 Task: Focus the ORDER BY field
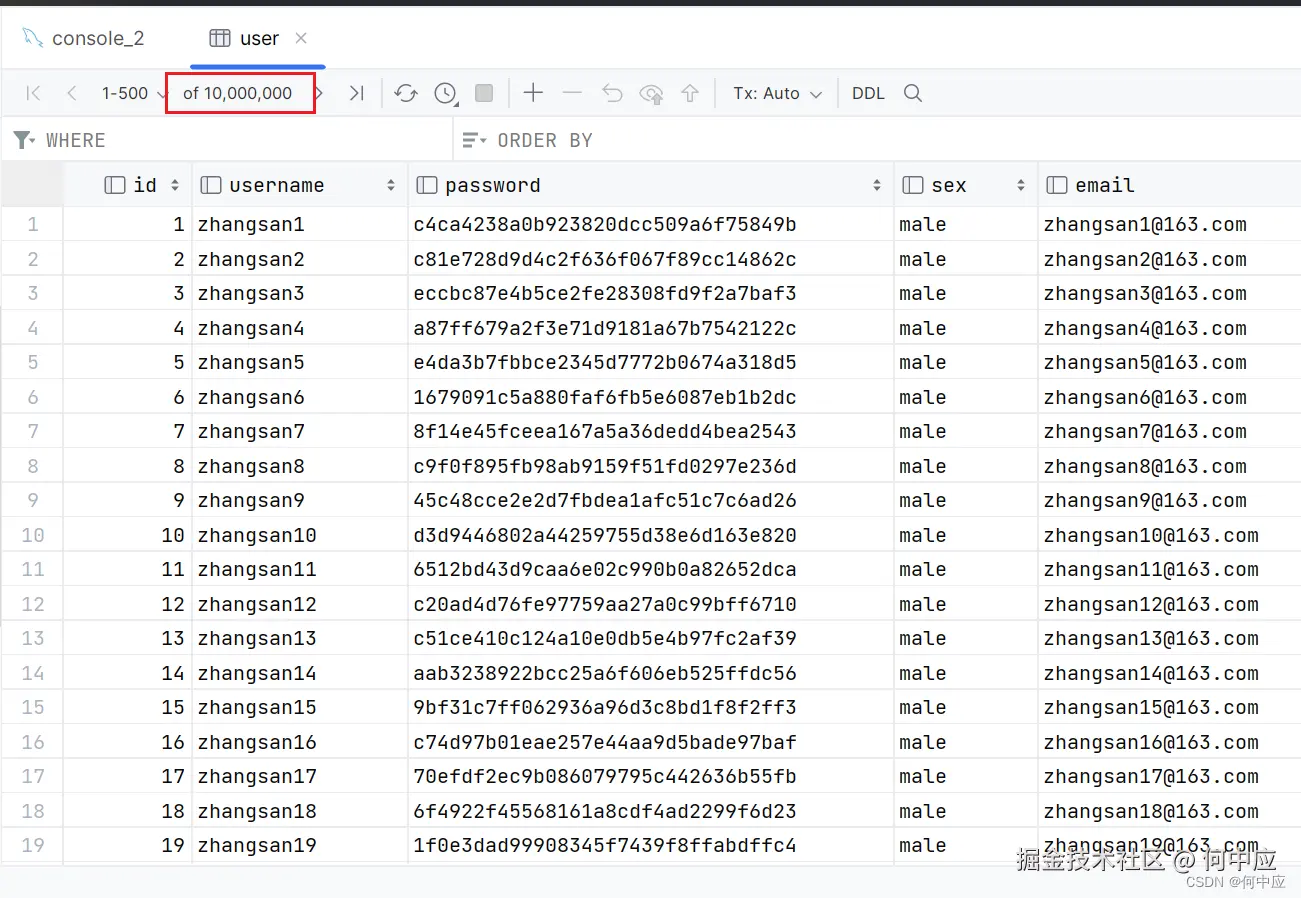[878, 141]
